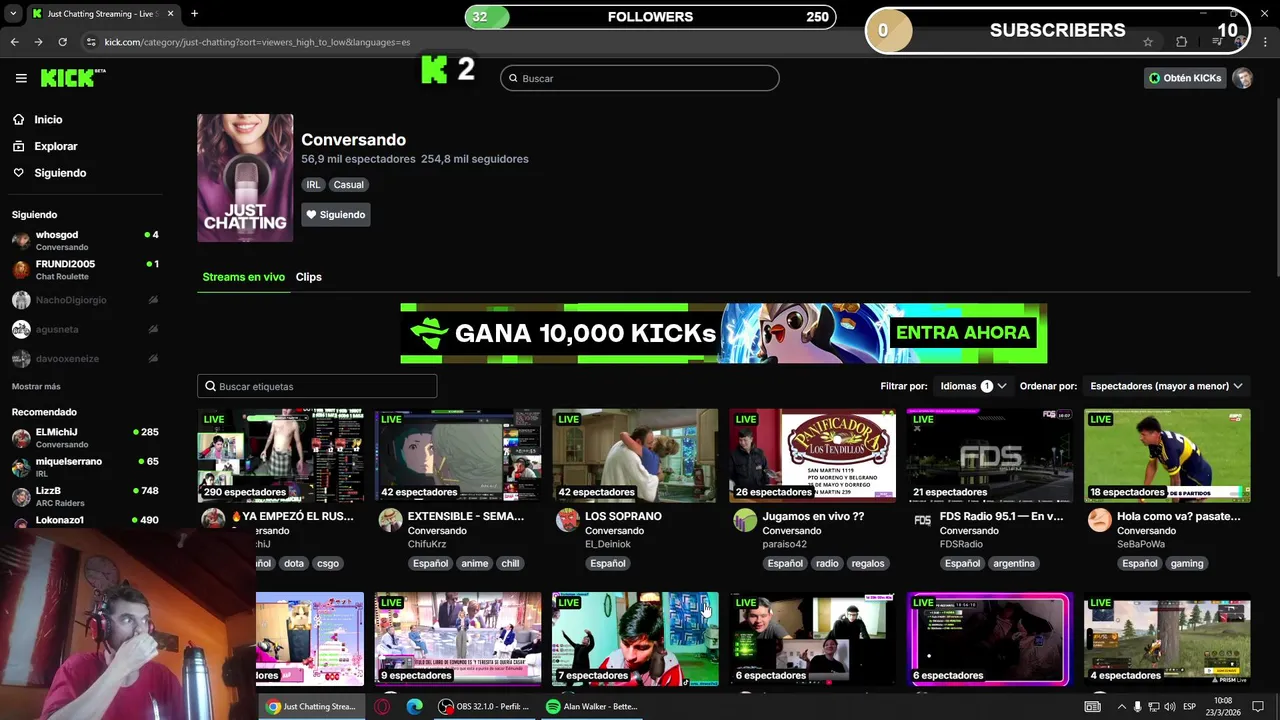Click the taskbar microphone icon
Image resolution: width=1280 pixels, height=720 pixels.
[1138, 706]
